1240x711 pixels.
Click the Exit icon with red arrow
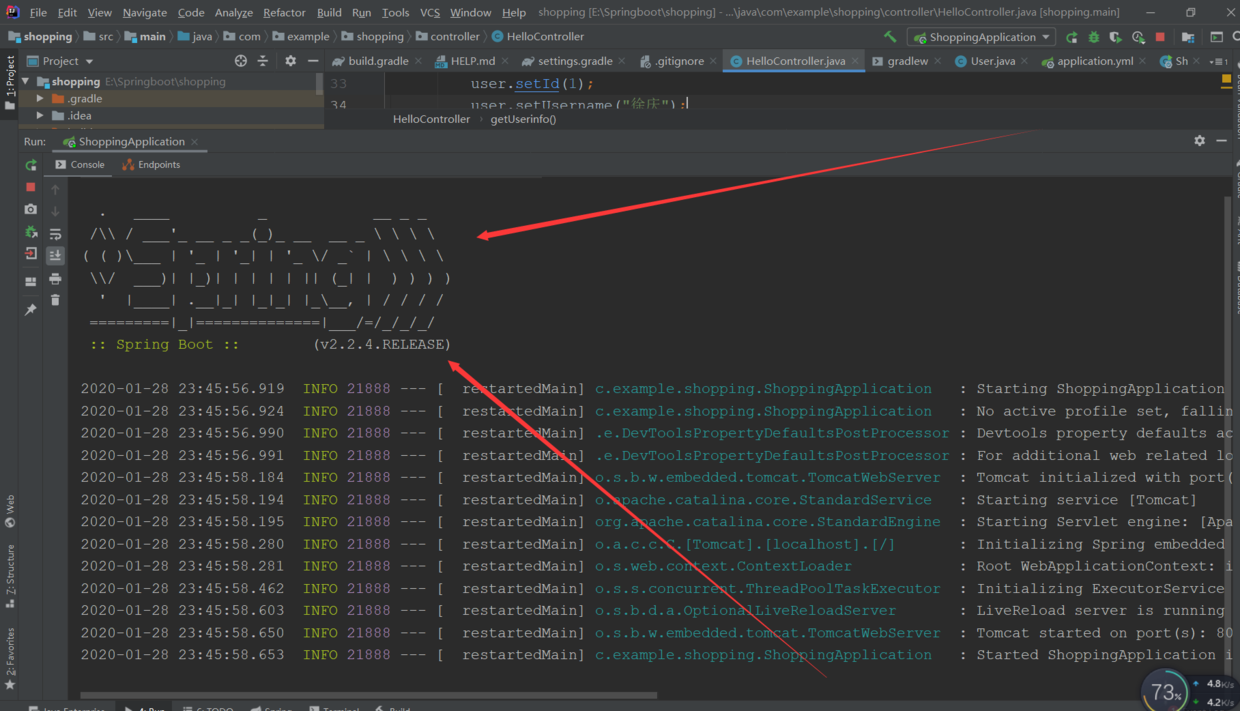click(x=31, y=255)
